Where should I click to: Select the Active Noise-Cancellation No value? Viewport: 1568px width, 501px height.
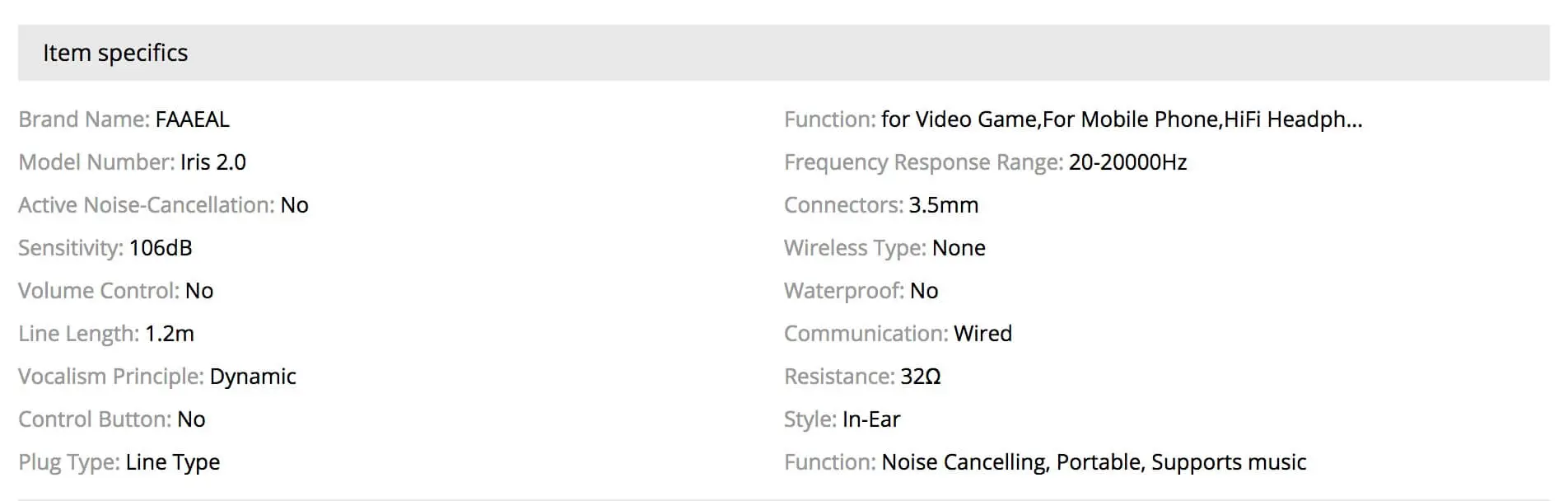[294, 205]
